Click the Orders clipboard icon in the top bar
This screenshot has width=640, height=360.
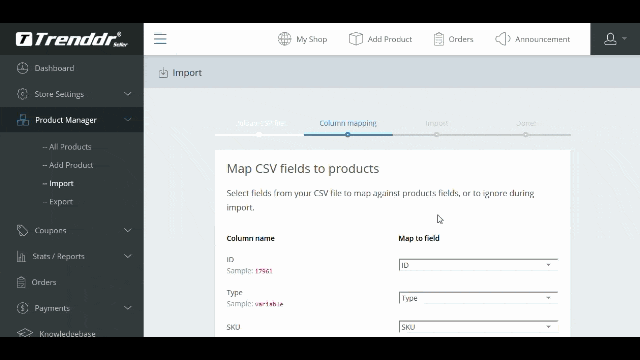(439, 39)
